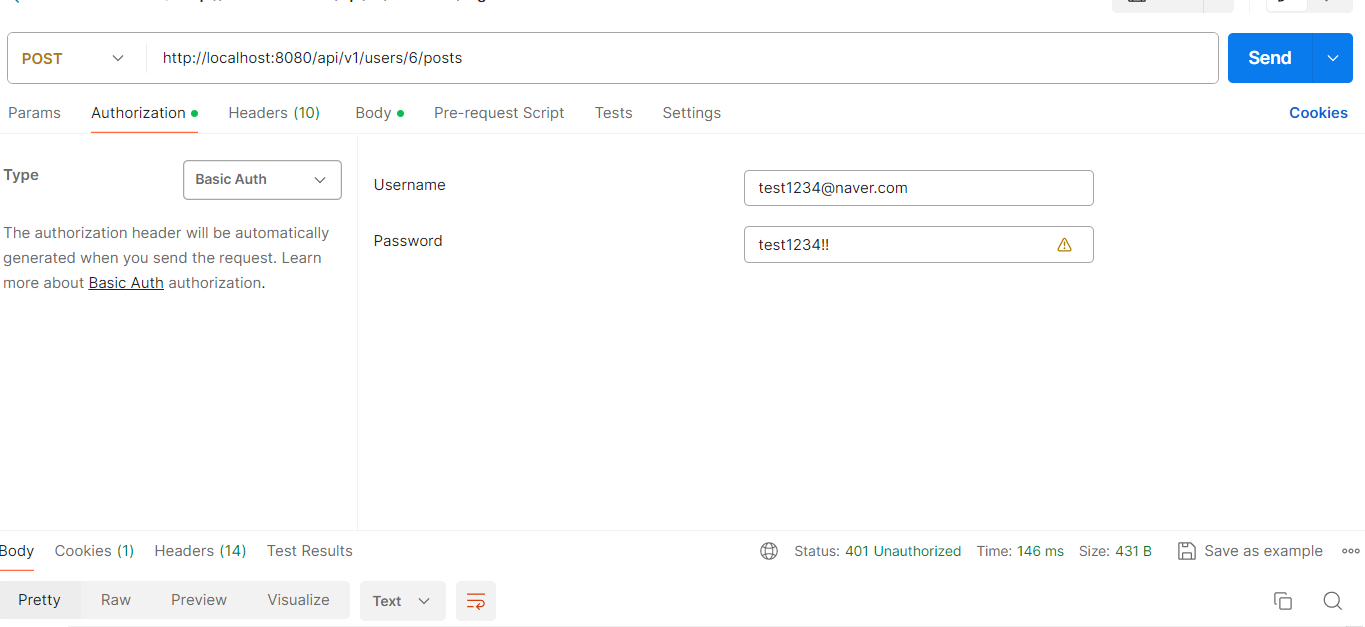Click the Time 146 ms value
The width and height of the screenshot is (1365, 627).
click(1040, 551)
